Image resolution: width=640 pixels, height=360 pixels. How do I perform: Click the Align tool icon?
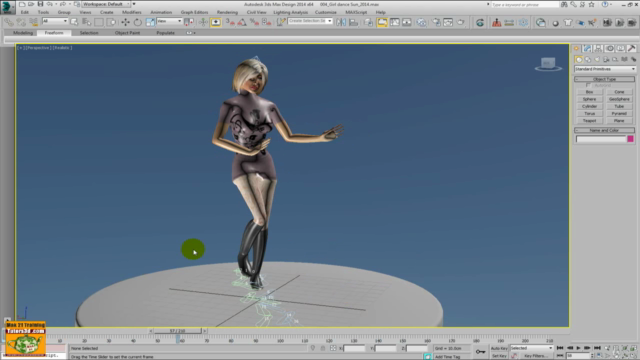point(353,22)
